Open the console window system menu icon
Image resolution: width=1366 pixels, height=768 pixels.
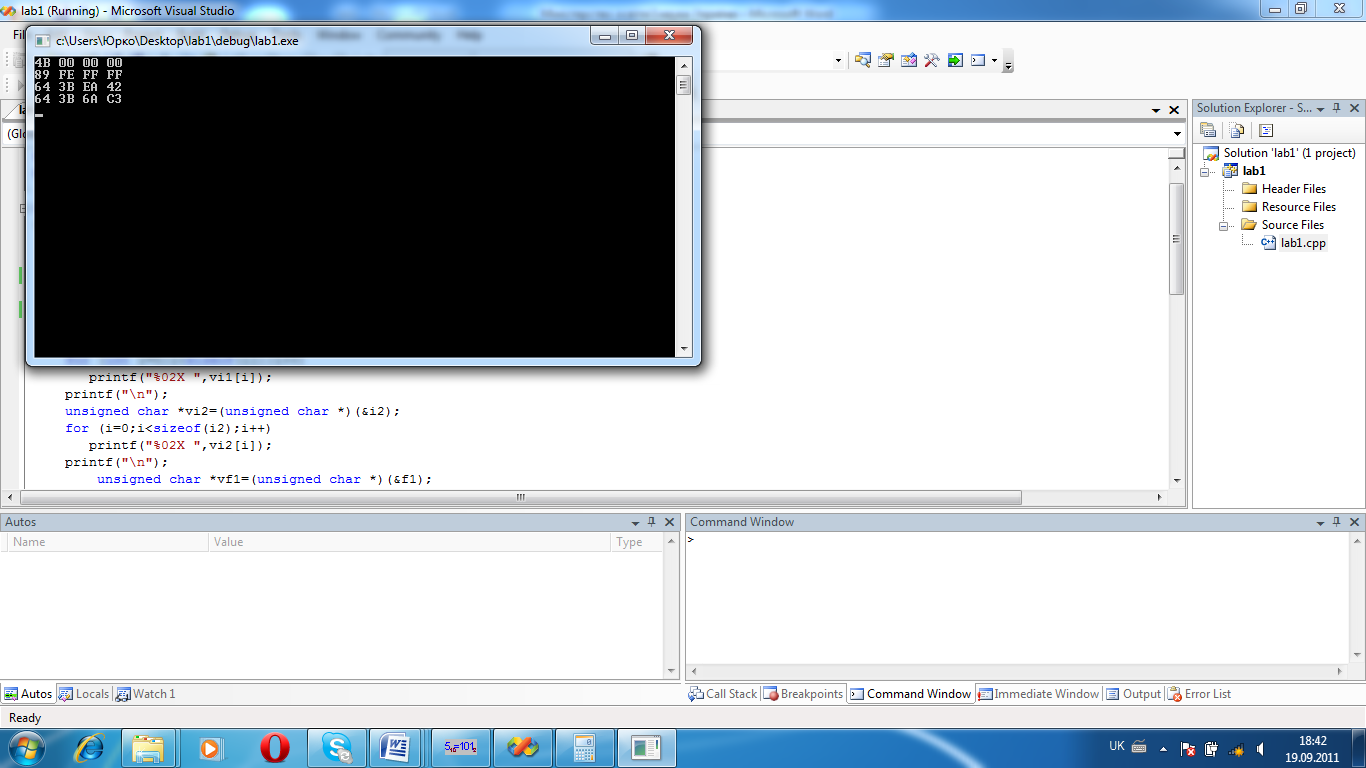point(42,40)
